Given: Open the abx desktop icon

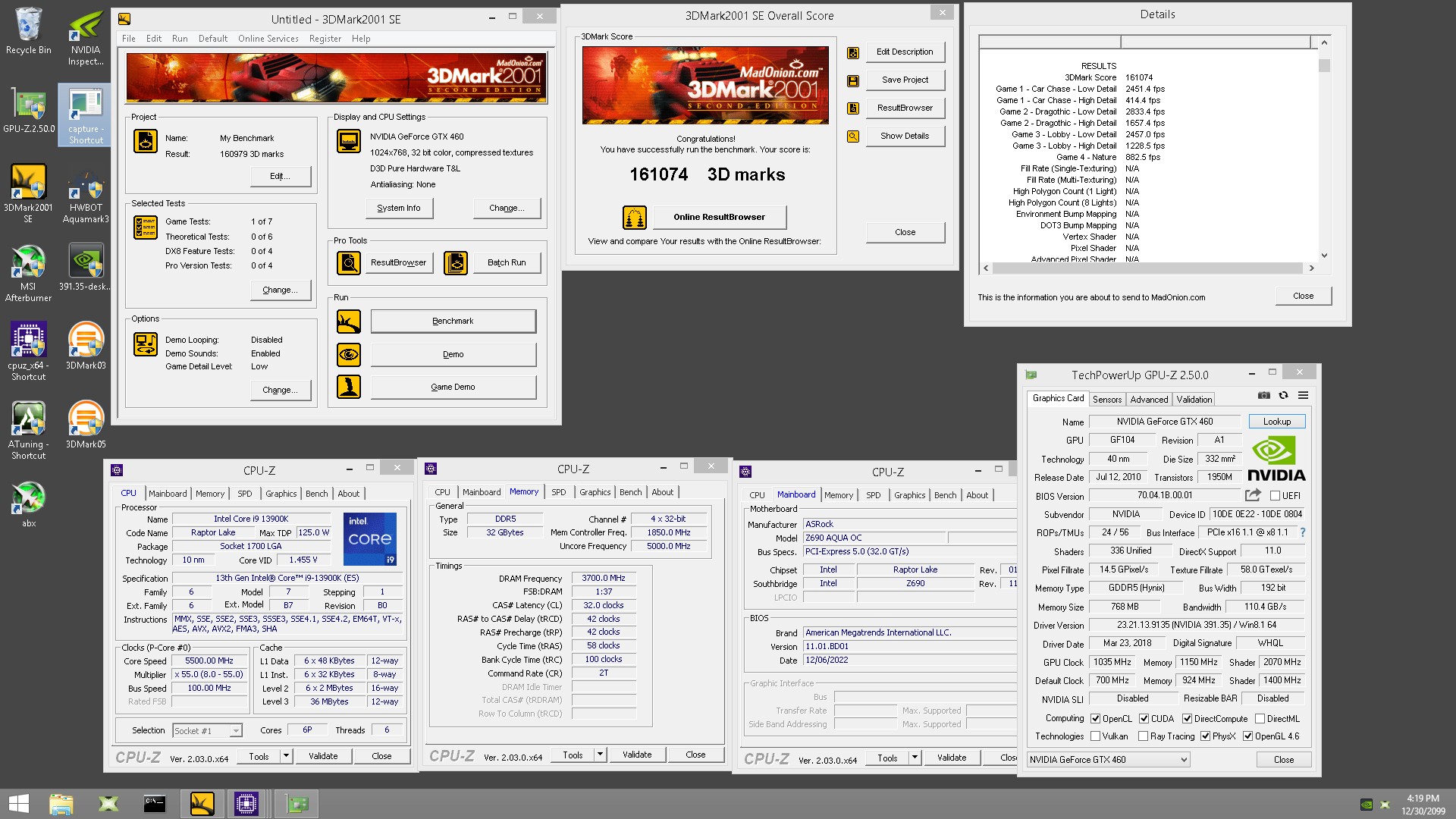Looking at the screenshot, I should [28, 504].
